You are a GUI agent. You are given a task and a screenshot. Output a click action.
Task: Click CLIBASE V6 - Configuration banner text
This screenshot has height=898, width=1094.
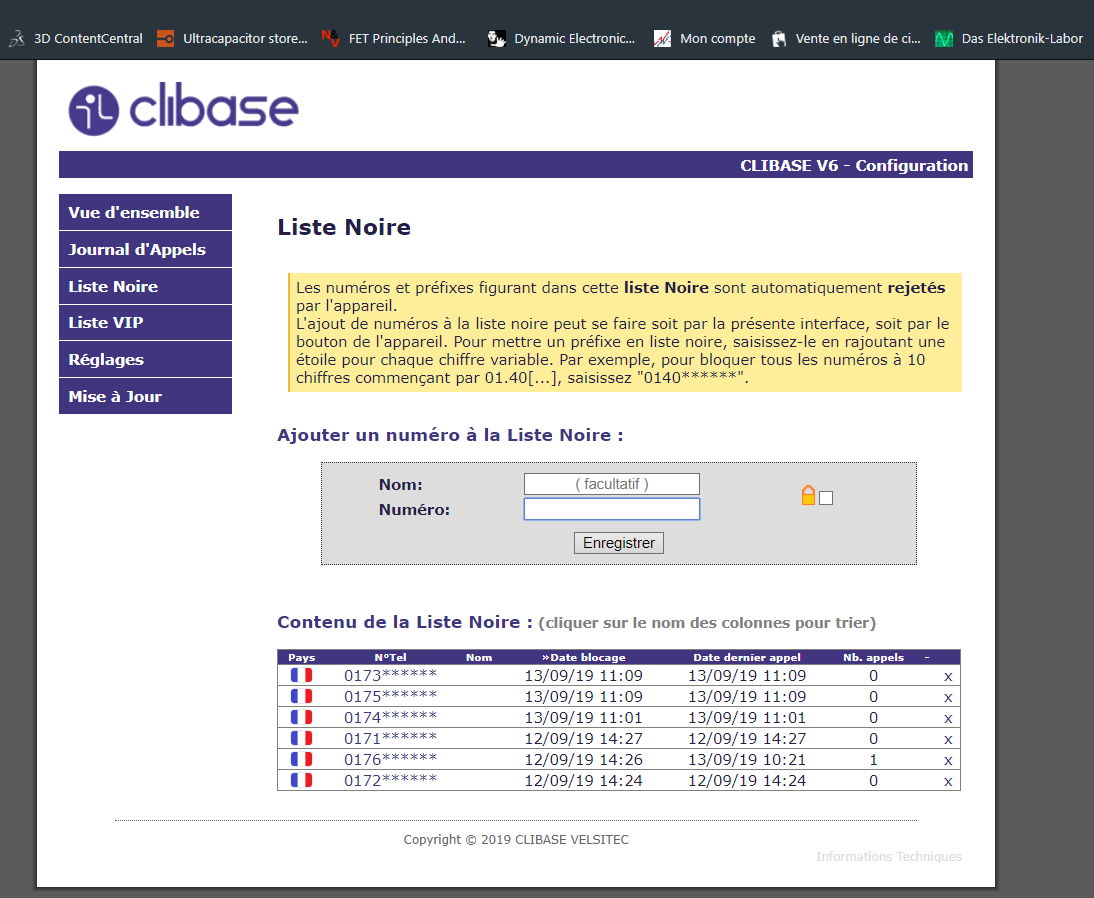coord(854,165)
